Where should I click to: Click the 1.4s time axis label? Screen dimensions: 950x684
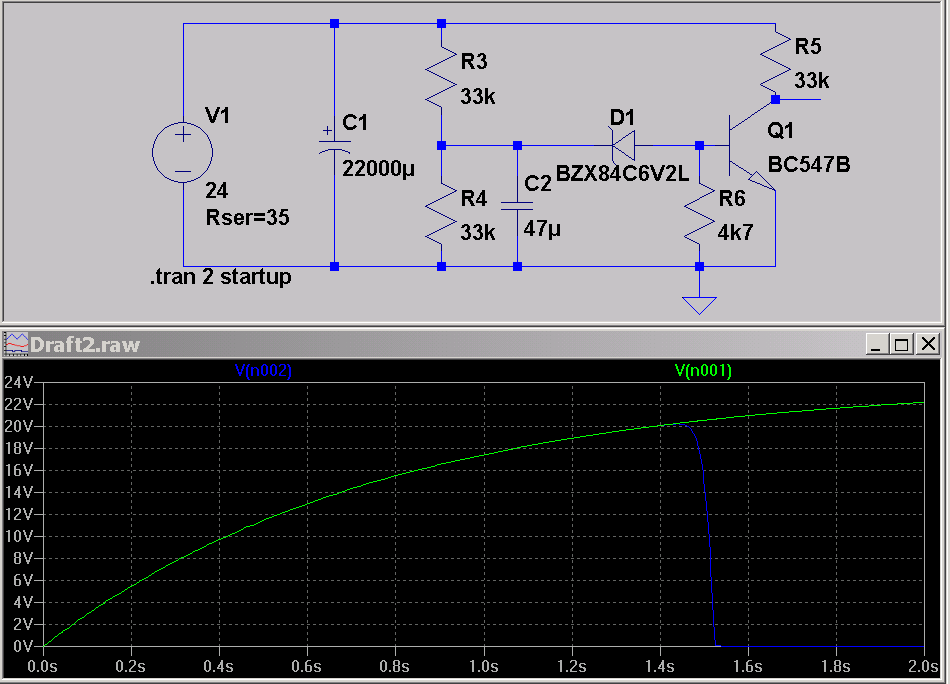point(660,666)
